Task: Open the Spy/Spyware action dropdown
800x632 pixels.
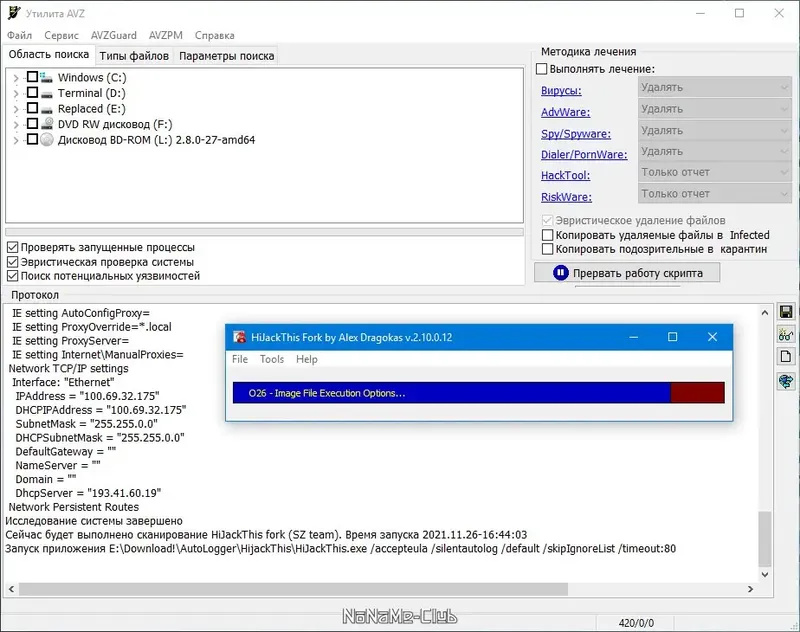Action: 714,130
